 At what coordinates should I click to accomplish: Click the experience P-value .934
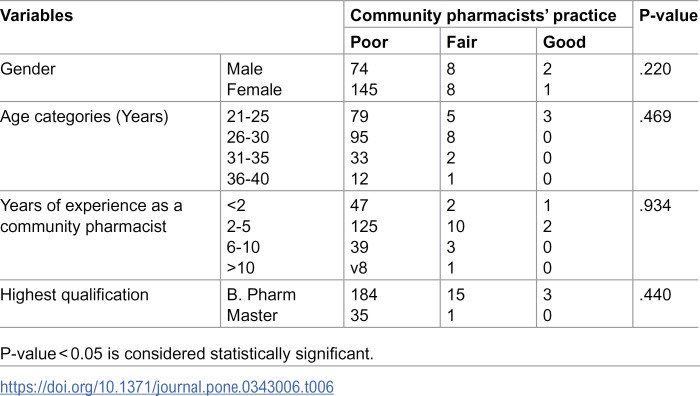coord(655,205)
